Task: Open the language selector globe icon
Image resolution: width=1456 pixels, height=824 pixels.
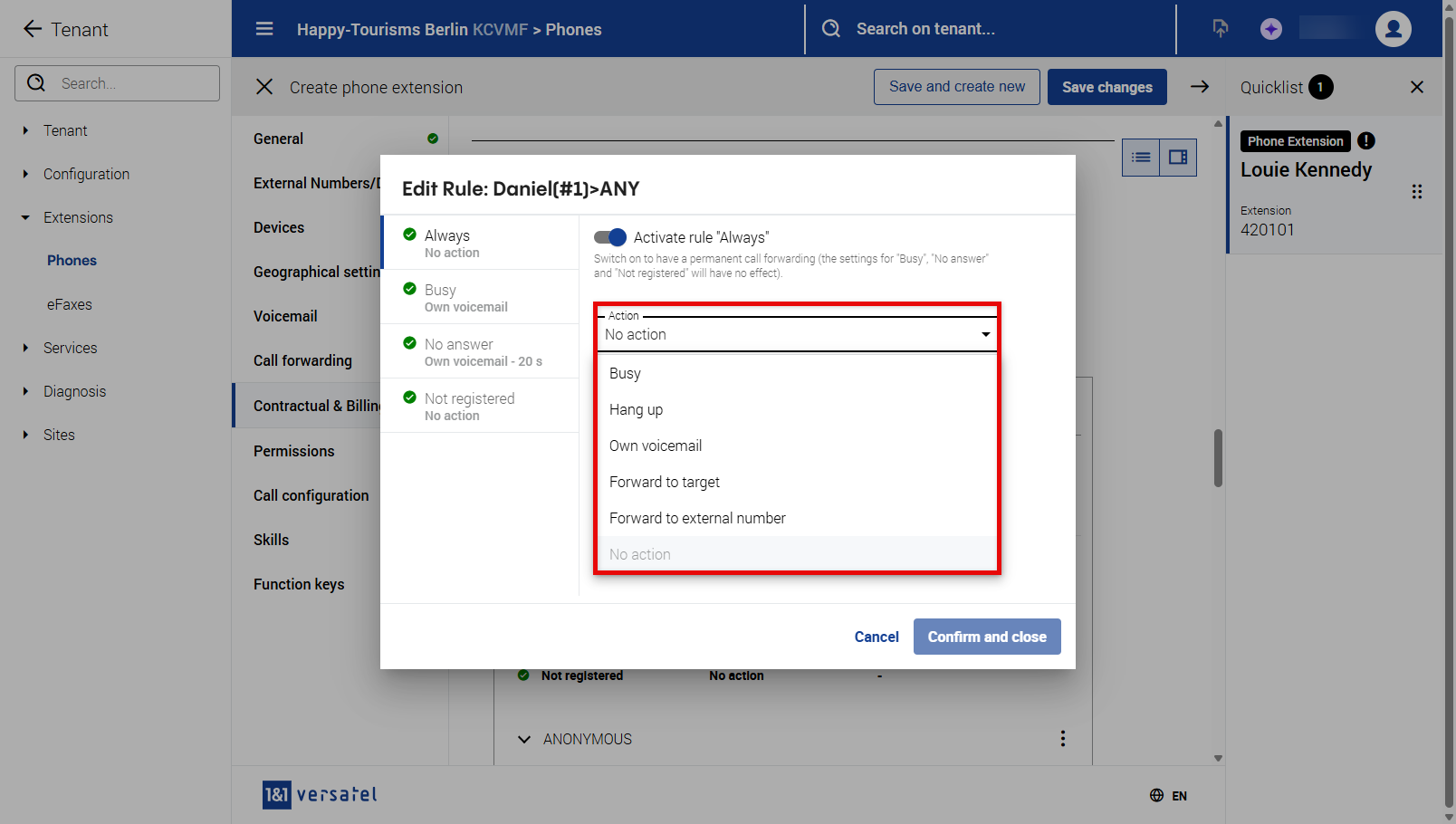Action: pos(1156,795)
